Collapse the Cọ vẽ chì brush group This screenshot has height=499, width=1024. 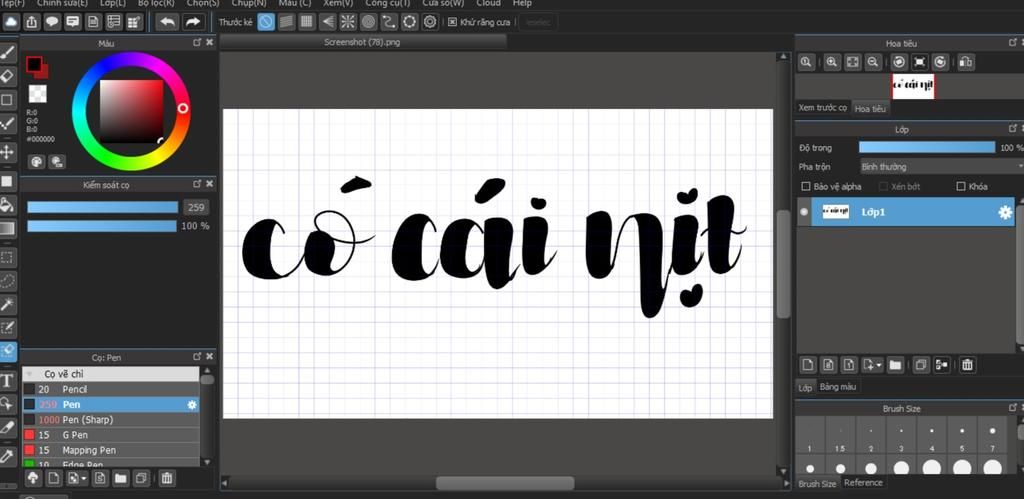pyautogui.click(x=29, y=374)
